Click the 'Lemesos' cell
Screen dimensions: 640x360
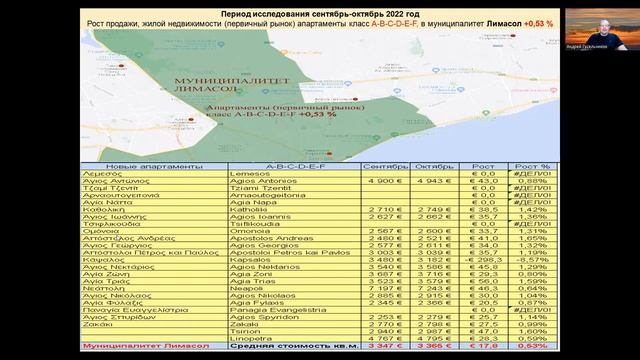pyautogui.click(x=295, y=174)
